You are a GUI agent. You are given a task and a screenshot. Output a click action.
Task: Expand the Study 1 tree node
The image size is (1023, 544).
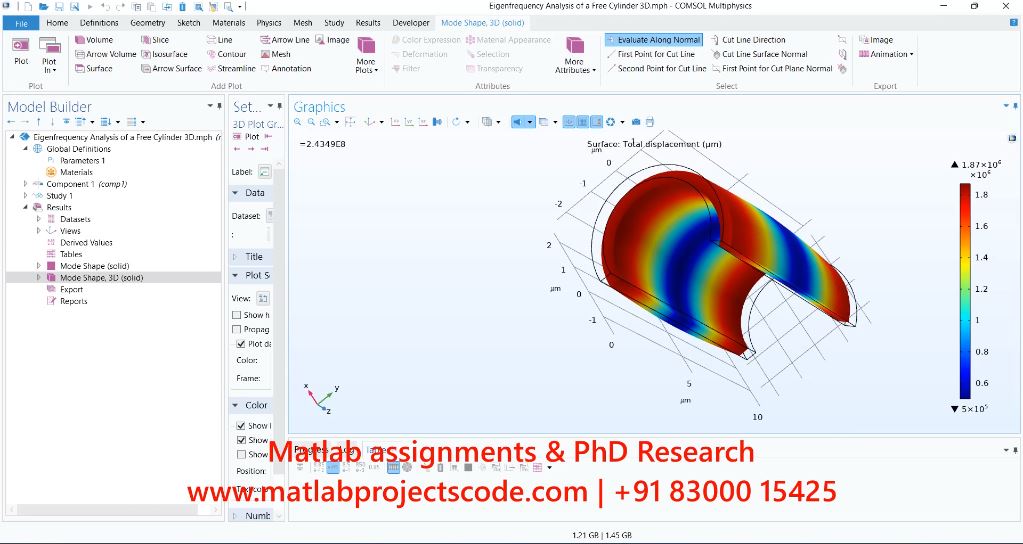pyautogui.click(x=26, y=196)
